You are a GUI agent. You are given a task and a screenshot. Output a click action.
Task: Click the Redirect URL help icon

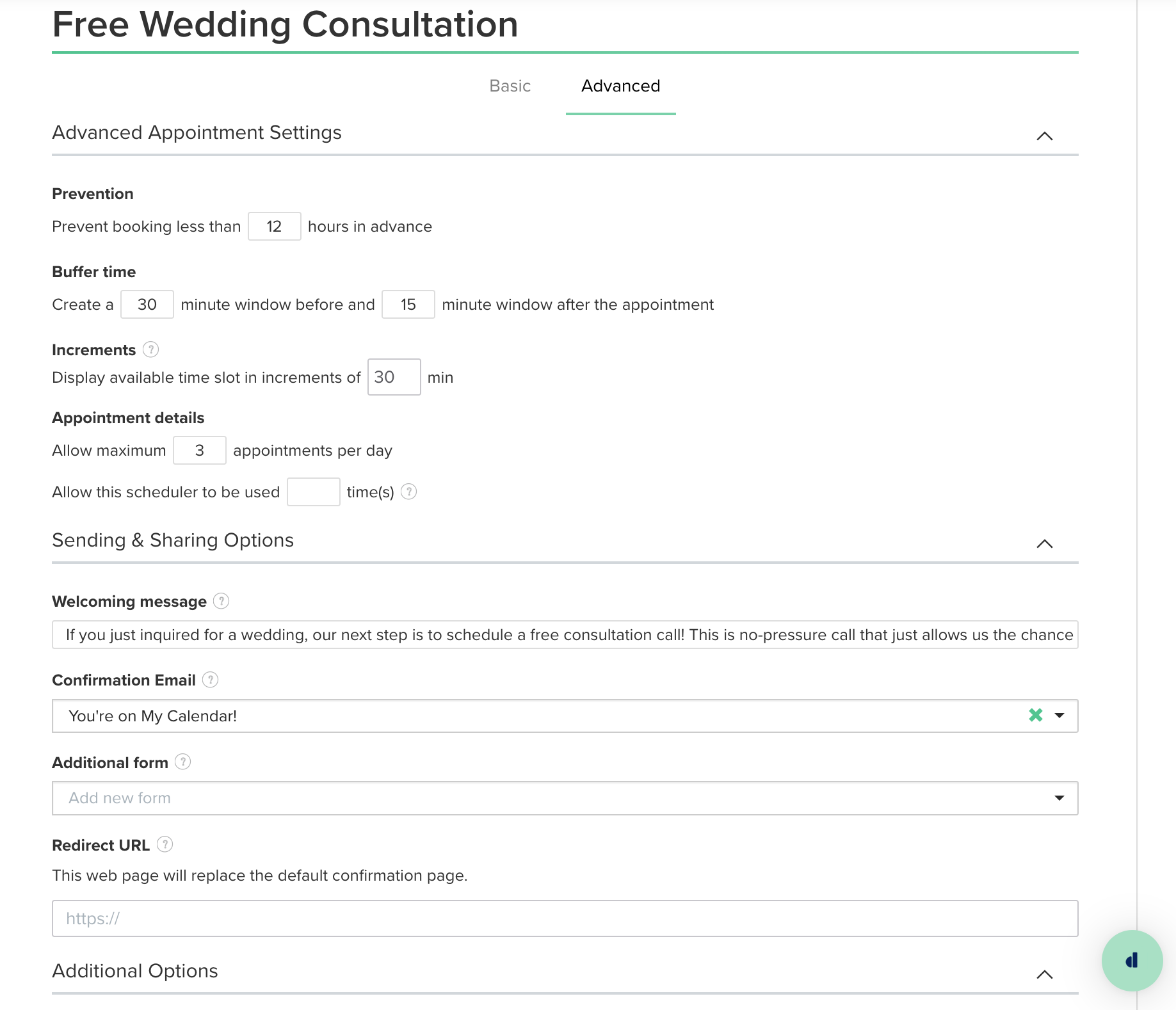click(x=165, y=844)
